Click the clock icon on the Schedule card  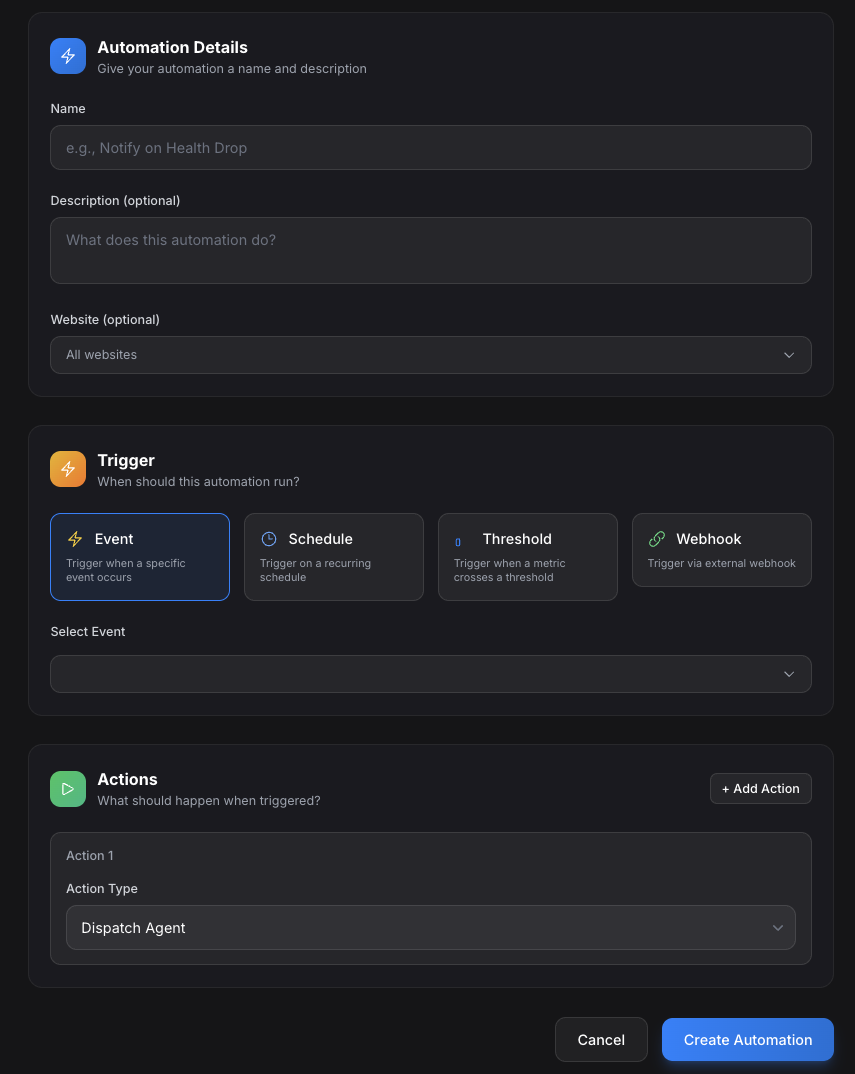tap(269, 538)
